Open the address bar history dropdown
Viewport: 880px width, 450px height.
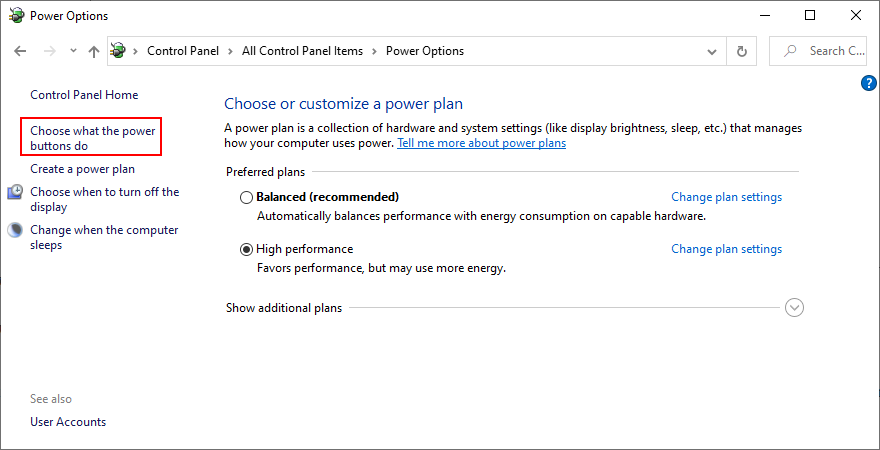pyautogui.click(x=712, y=51)
